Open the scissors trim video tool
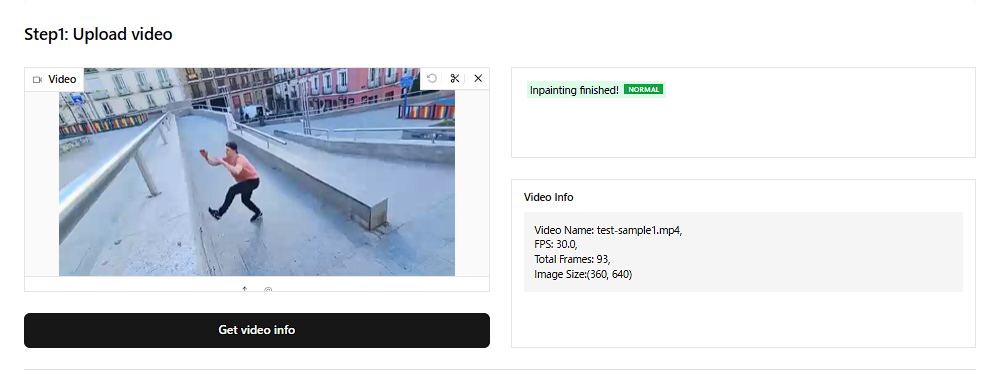The height and width of the screenshot is (390, 993). click(x=455, y=79)
